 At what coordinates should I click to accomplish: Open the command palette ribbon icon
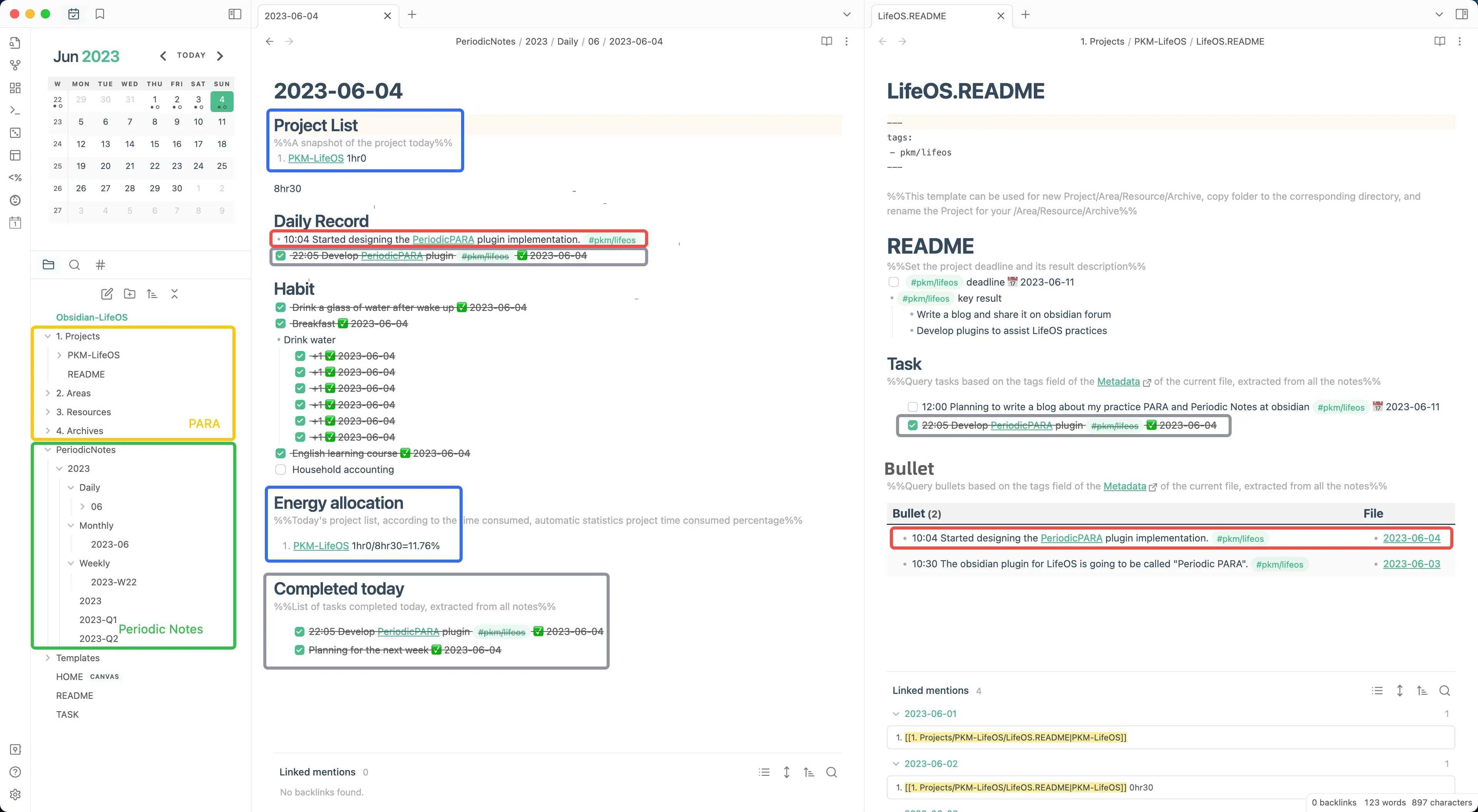[x=15, y=110]
